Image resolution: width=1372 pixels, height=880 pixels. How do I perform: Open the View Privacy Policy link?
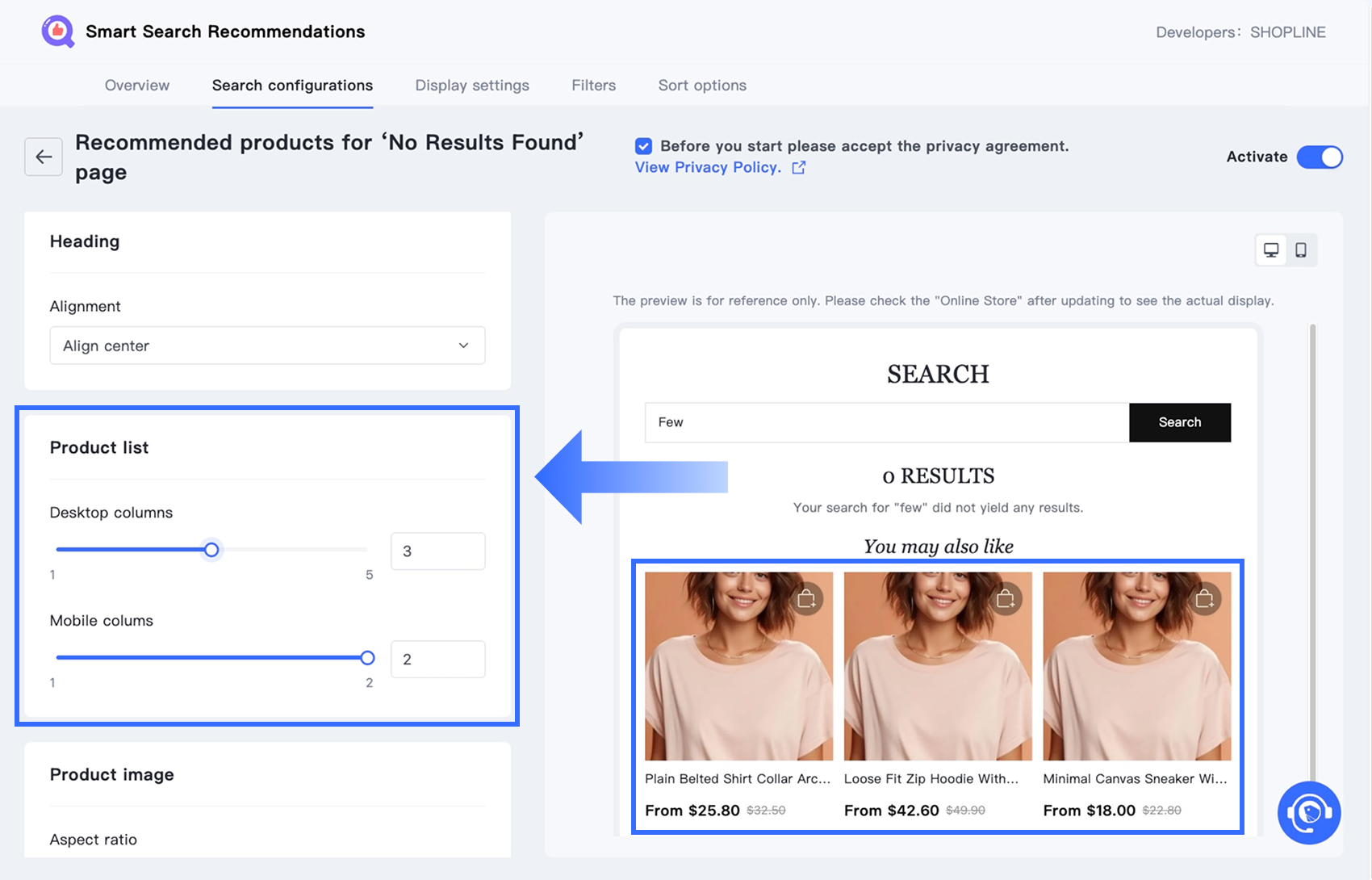(708, 167)
